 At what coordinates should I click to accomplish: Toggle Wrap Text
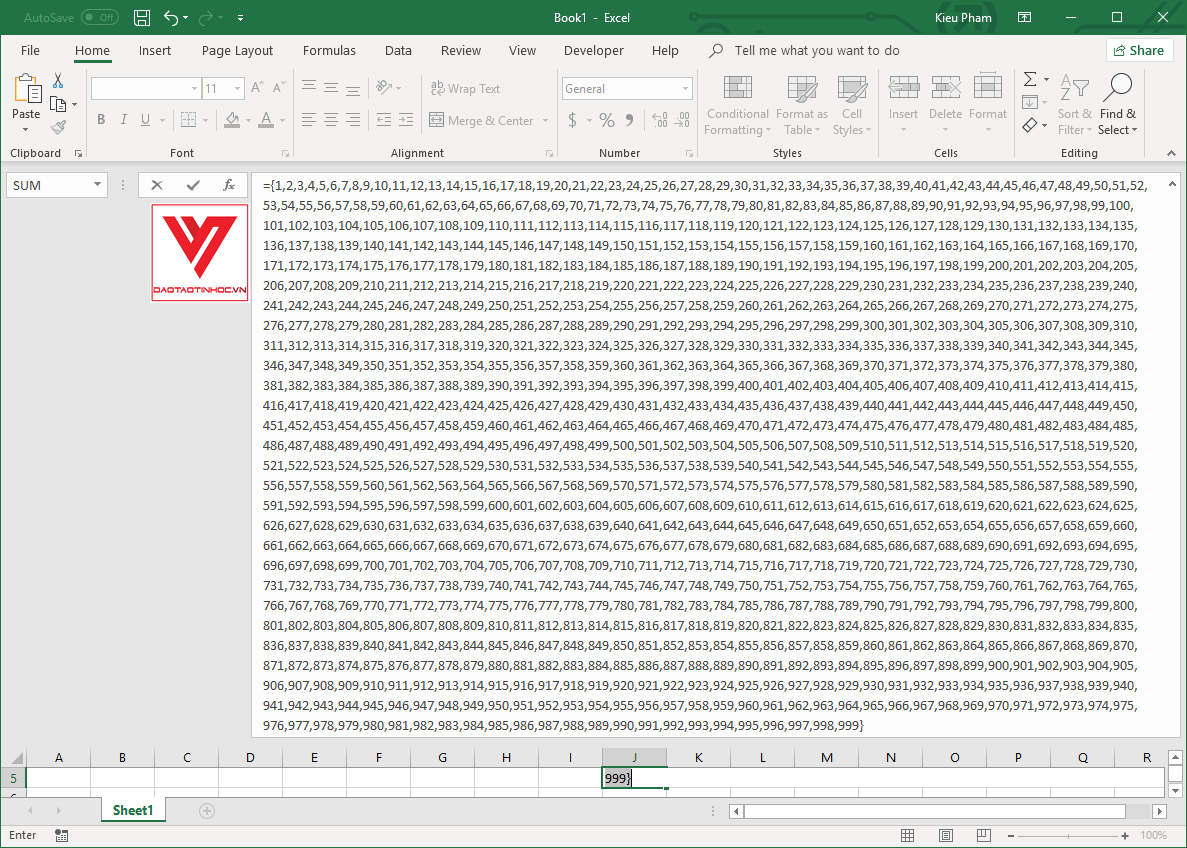coord(465,89)
